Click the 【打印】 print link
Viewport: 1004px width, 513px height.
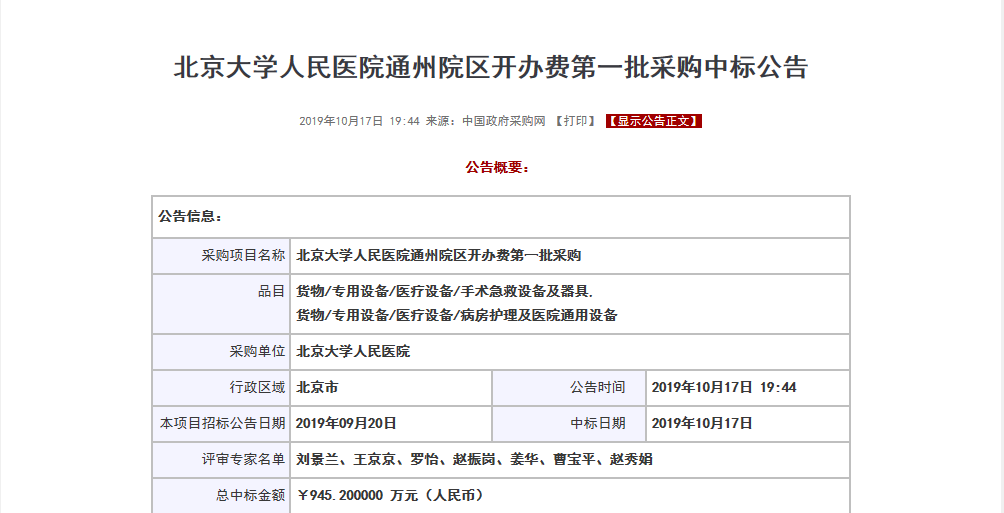coord(575,121)
